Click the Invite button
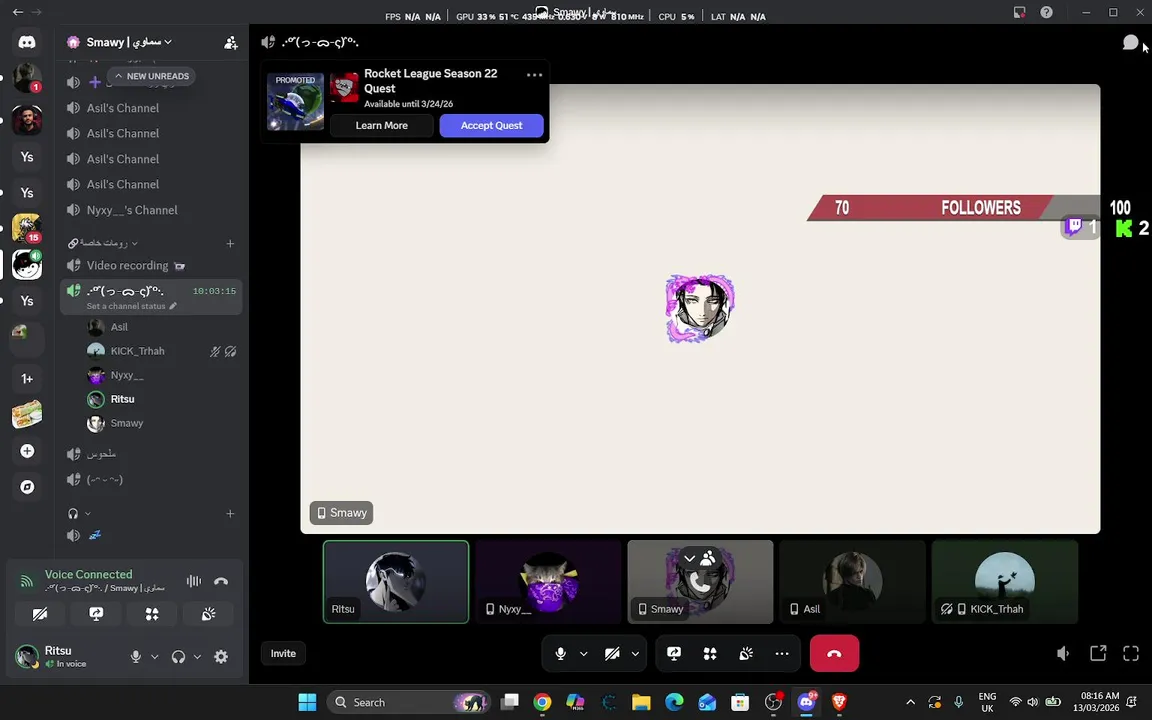This screenshot has height=720, width=1152. coord(283,654)
